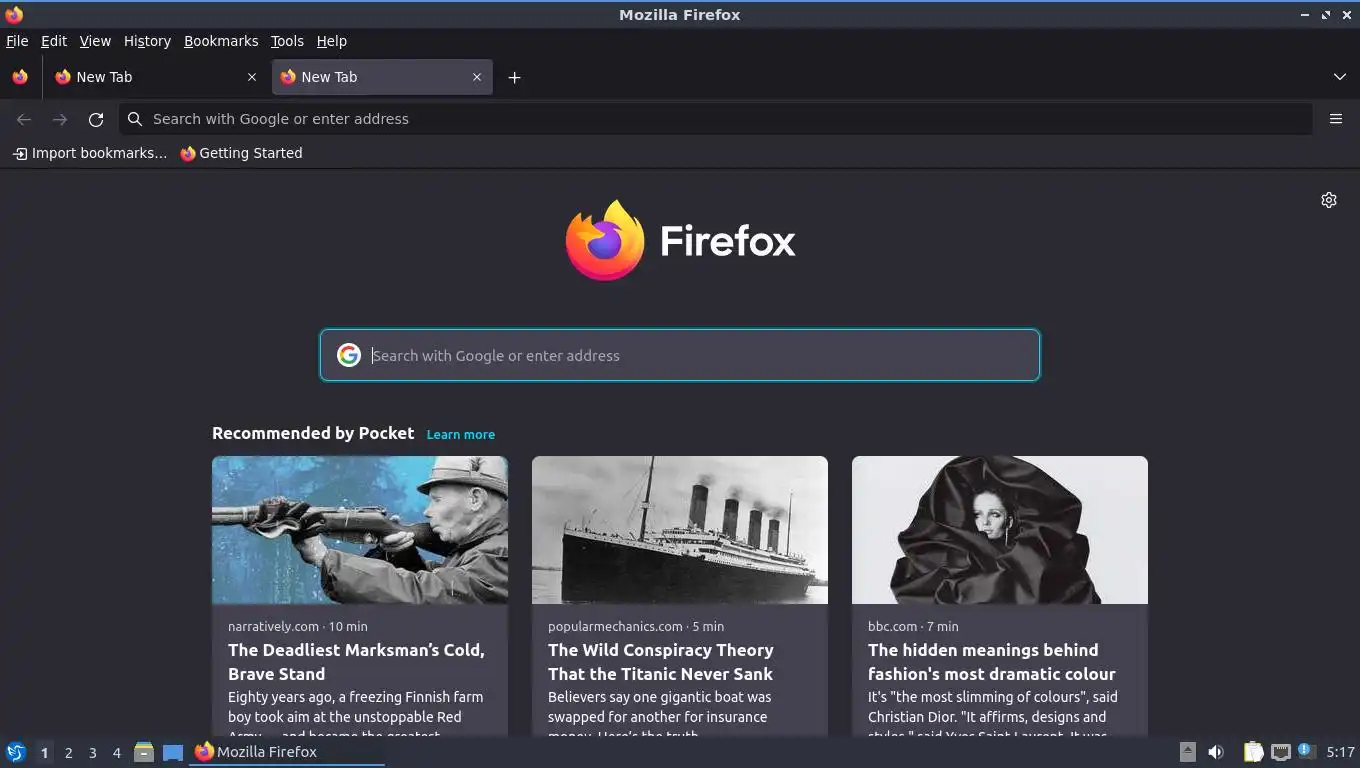
Task: Open the update notification tray icon
Action: click(x=1306, y=751)
